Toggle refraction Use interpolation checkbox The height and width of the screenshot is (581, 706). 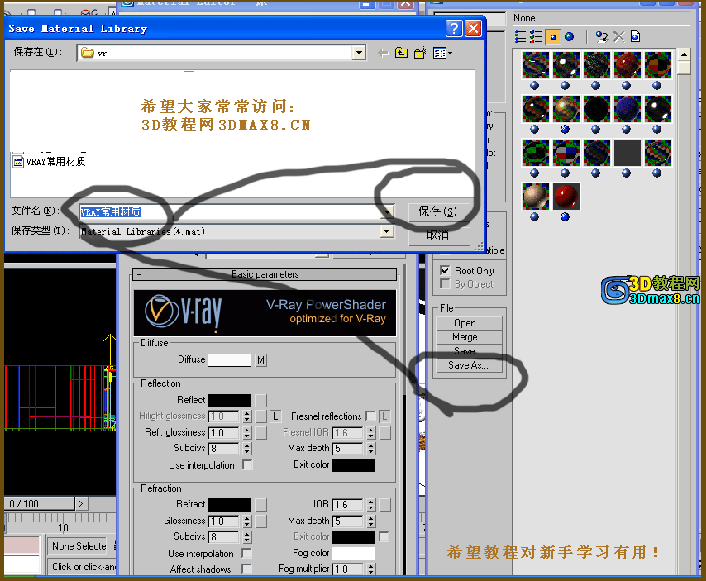tap(247, 553)
